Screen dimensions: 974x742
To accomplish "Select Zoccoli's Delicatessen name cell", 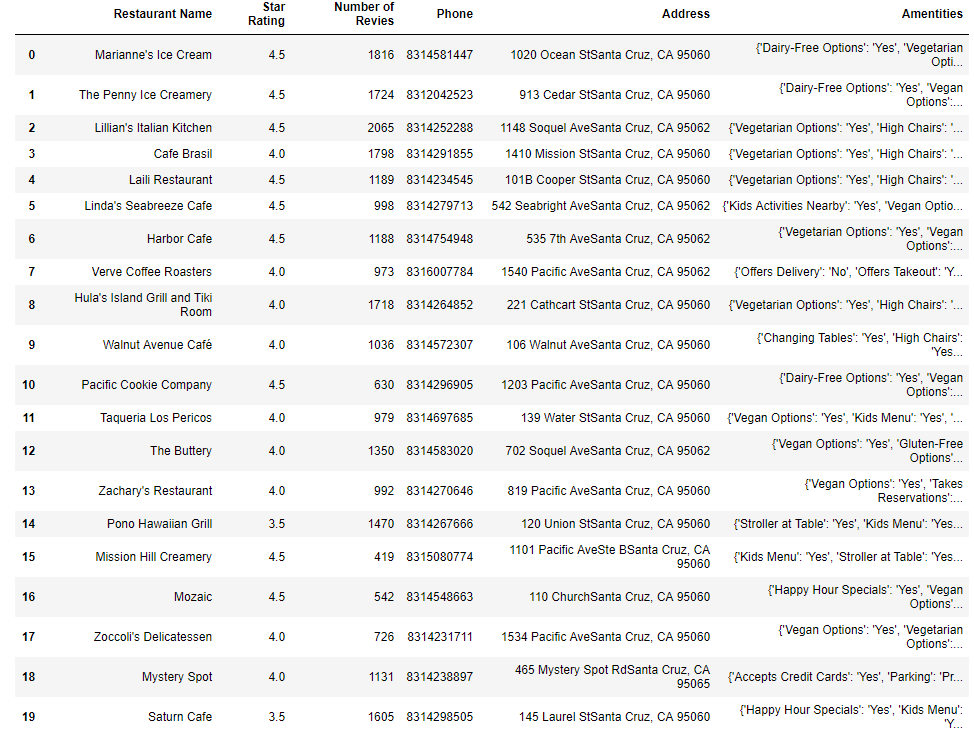I will 153,637.
